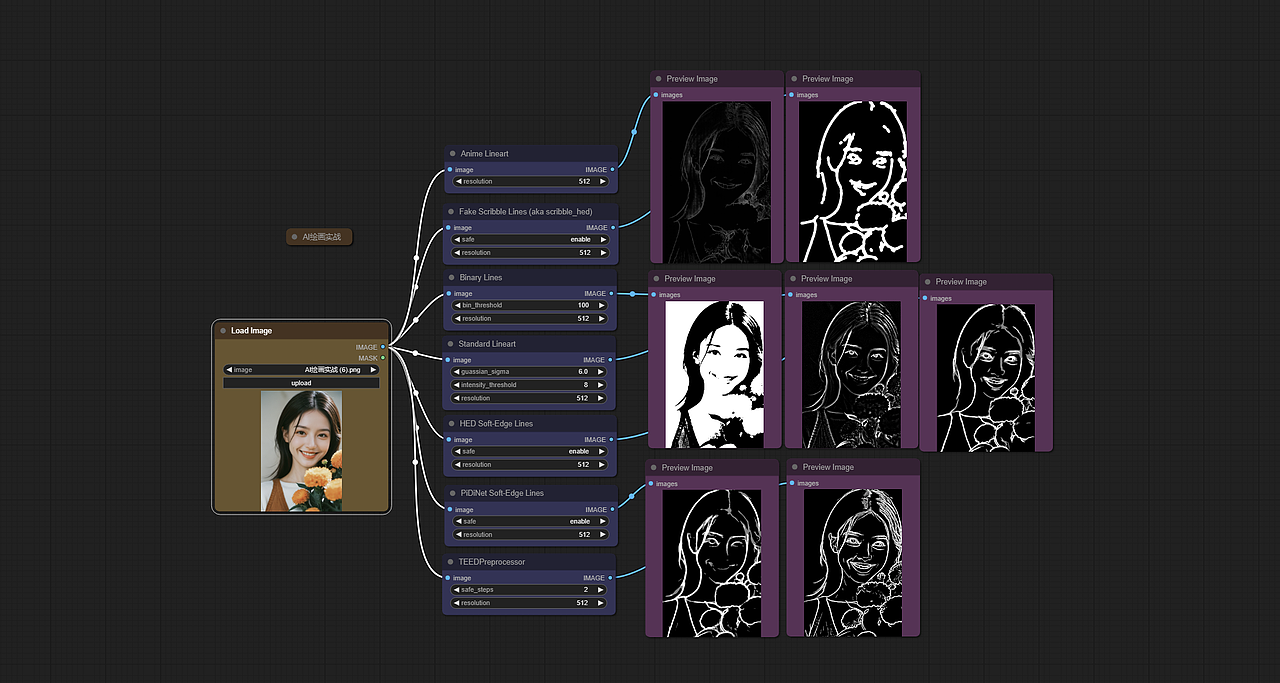Click the IMAGE output socket of Load Image
This screenshot has width=1280, height=683.
tap(383, 347)
